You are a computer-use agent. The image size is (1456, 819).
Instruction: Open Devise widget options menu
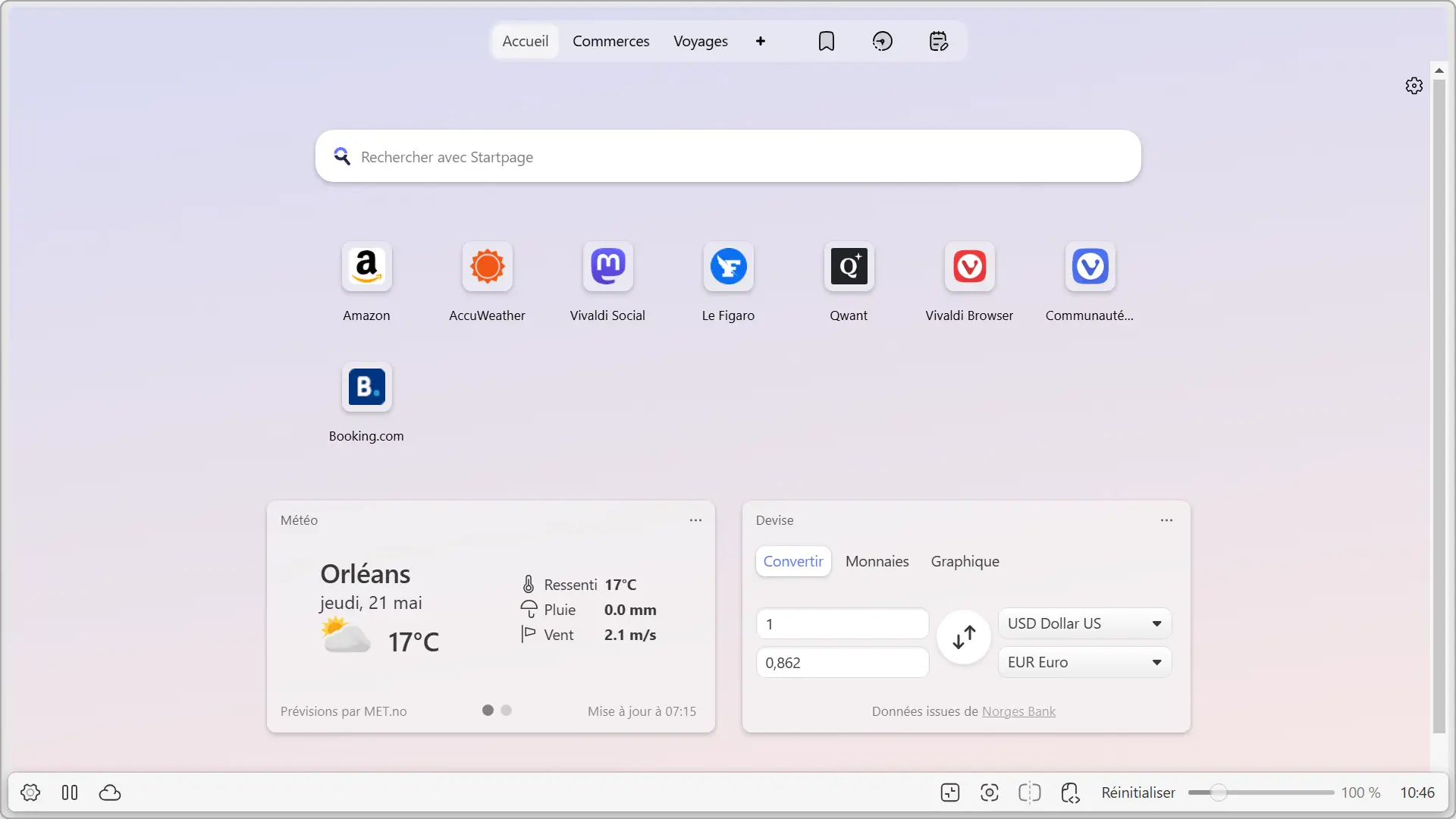[1166, 520]
